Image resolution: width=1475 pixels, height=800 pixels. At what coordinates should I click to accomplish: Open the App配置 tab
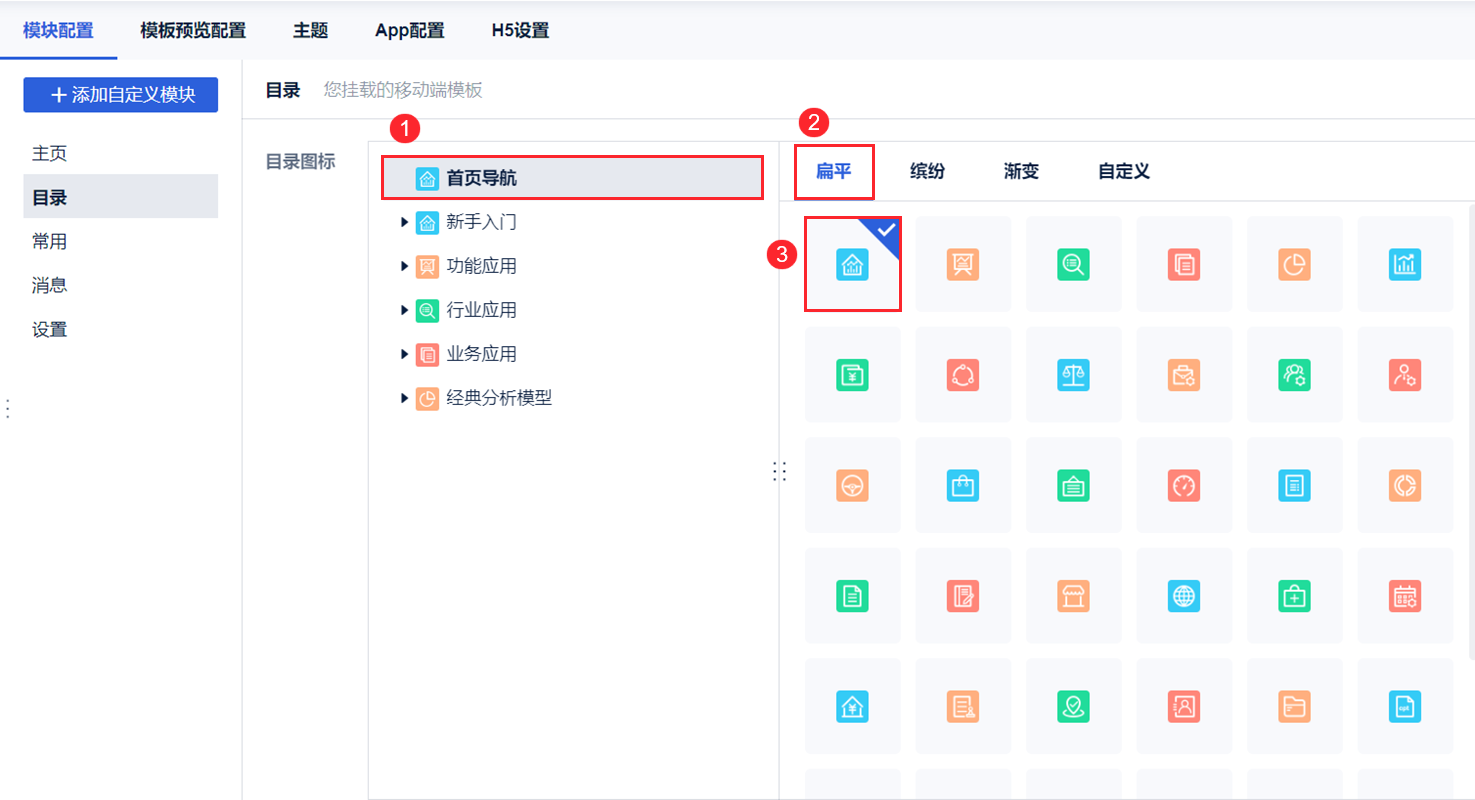point(409,30)
